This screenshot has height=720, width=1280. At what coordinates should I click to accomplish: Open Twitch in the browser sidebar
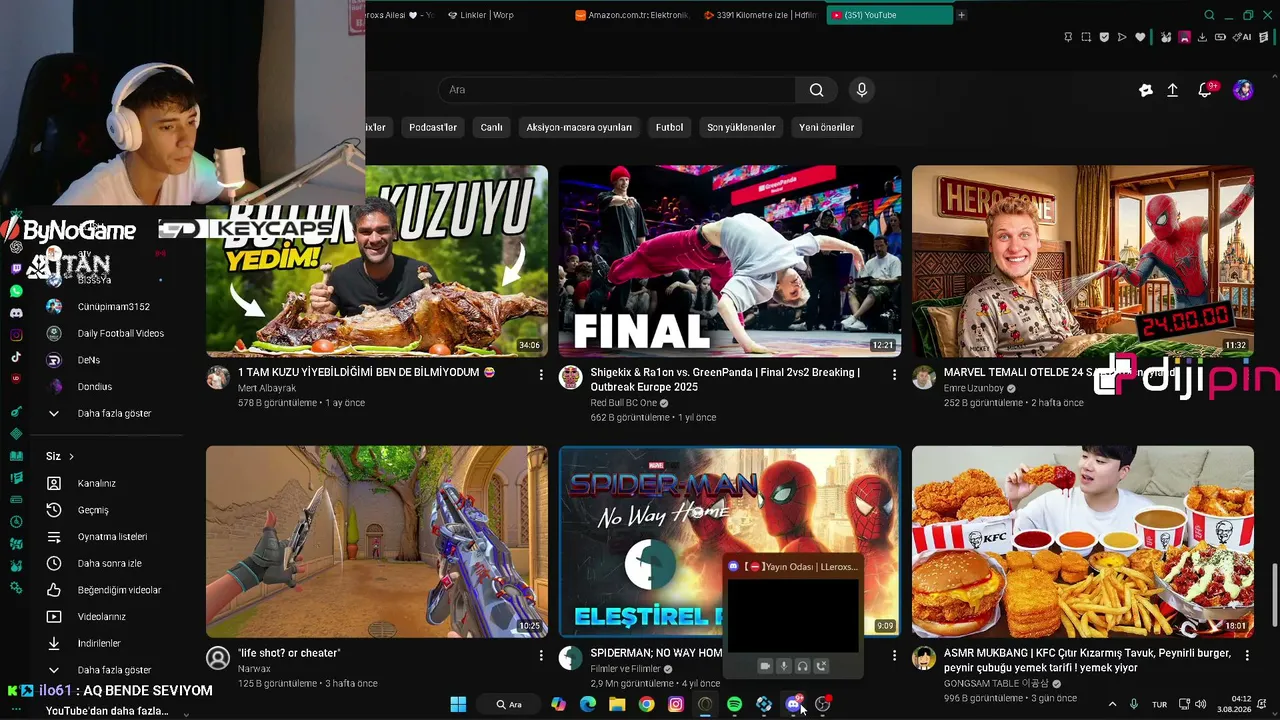pyautogui.click(x=16, y=269)
